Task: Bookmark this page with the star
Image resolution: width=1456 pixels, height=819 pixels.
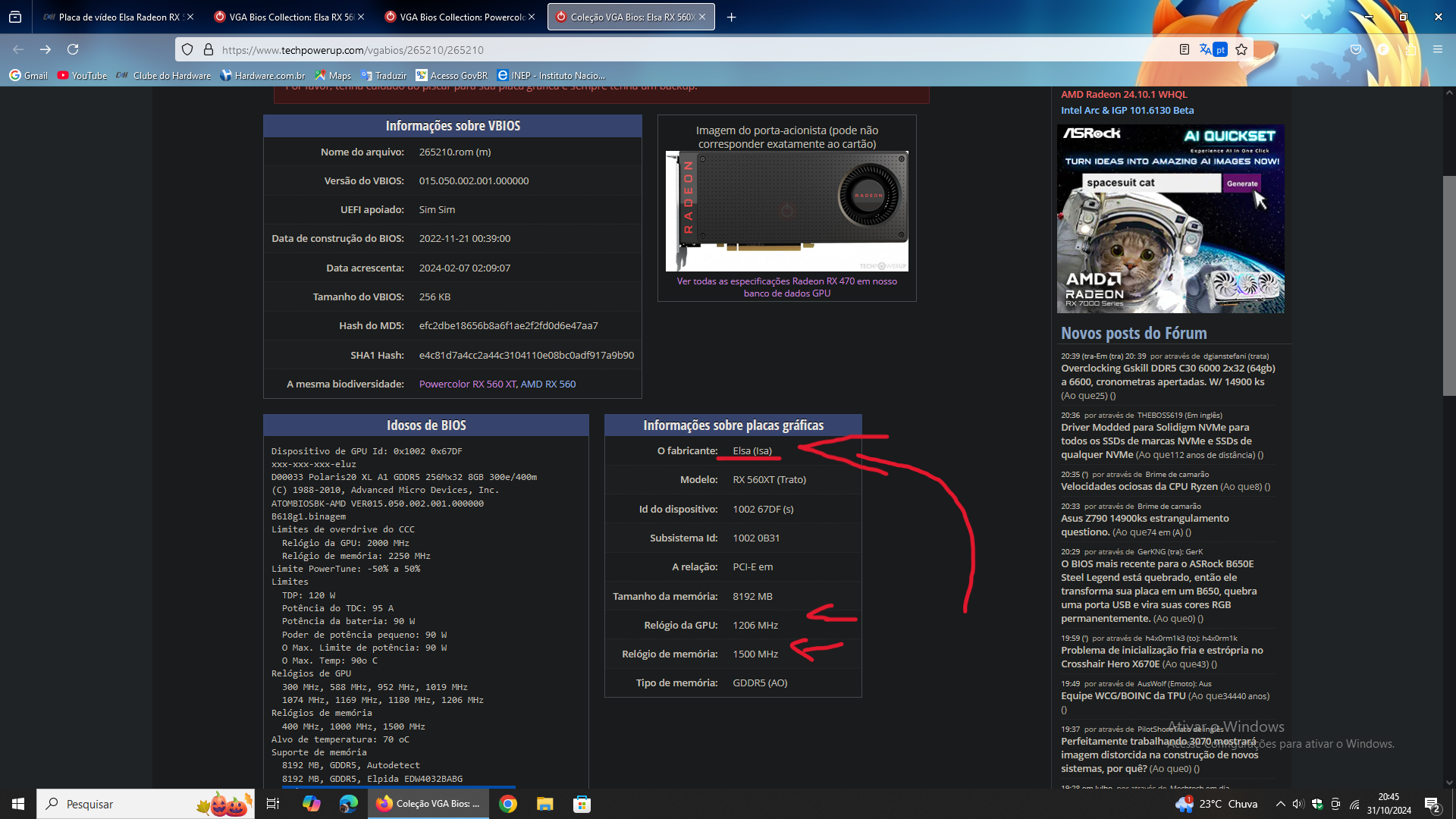Action: 1241,49
